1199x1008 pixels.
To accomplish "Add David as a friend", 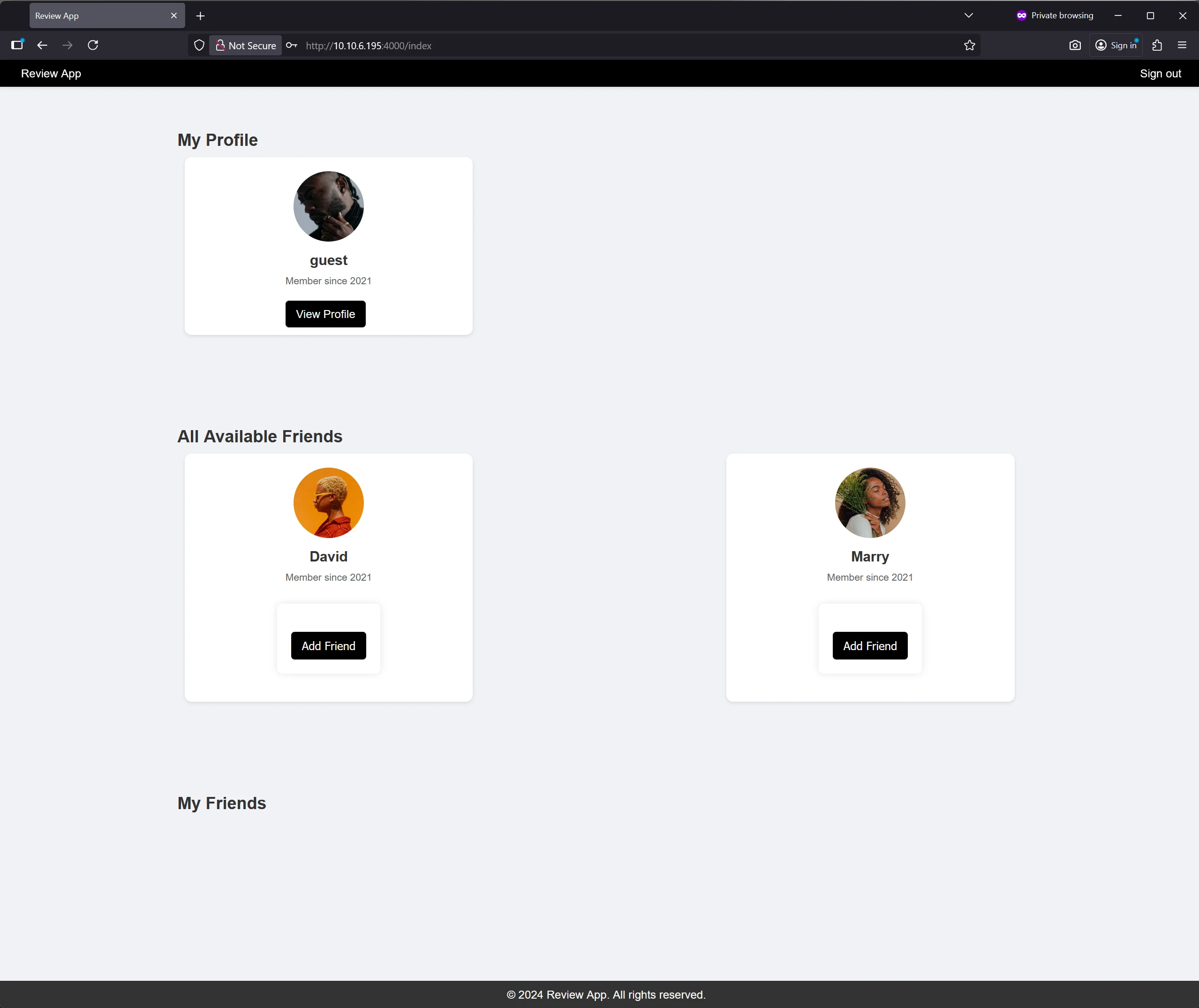I will [328, 646].
